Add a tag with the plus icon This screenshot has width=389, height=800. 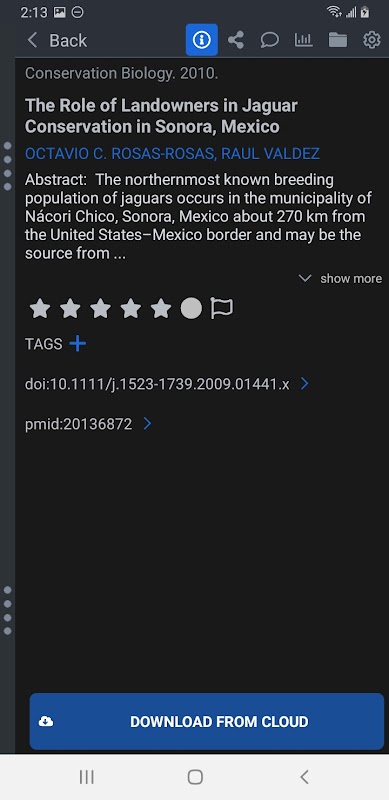coord(78,344)
